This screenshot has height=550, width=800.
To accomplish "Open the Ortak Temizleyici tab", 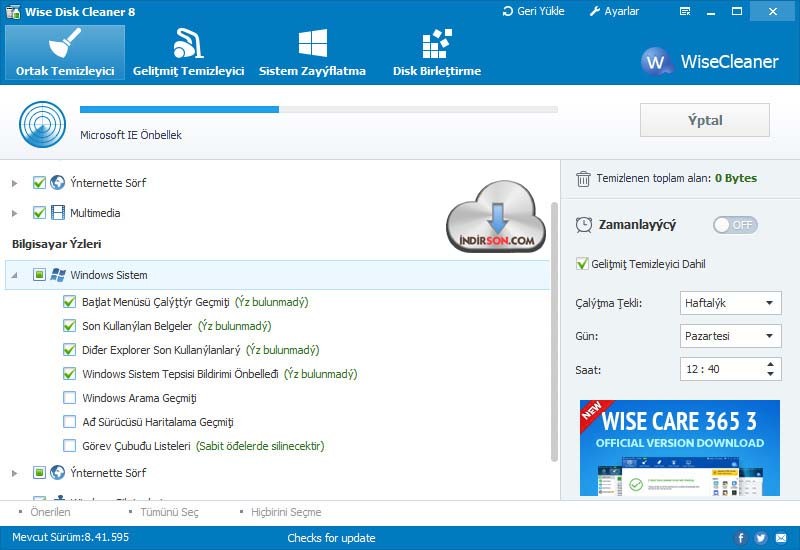I will tap(65, 53).
